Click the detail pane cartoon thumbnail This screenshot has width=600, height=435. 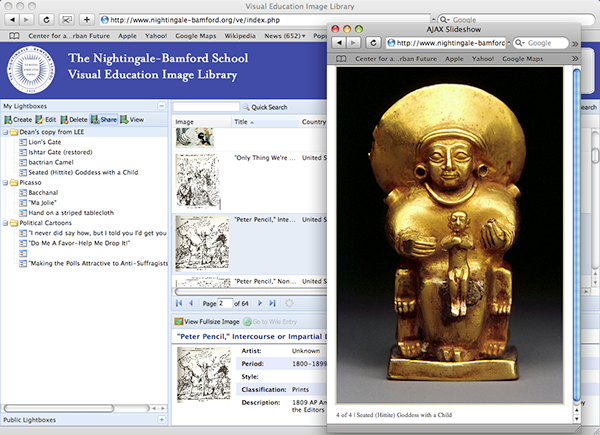204,374
